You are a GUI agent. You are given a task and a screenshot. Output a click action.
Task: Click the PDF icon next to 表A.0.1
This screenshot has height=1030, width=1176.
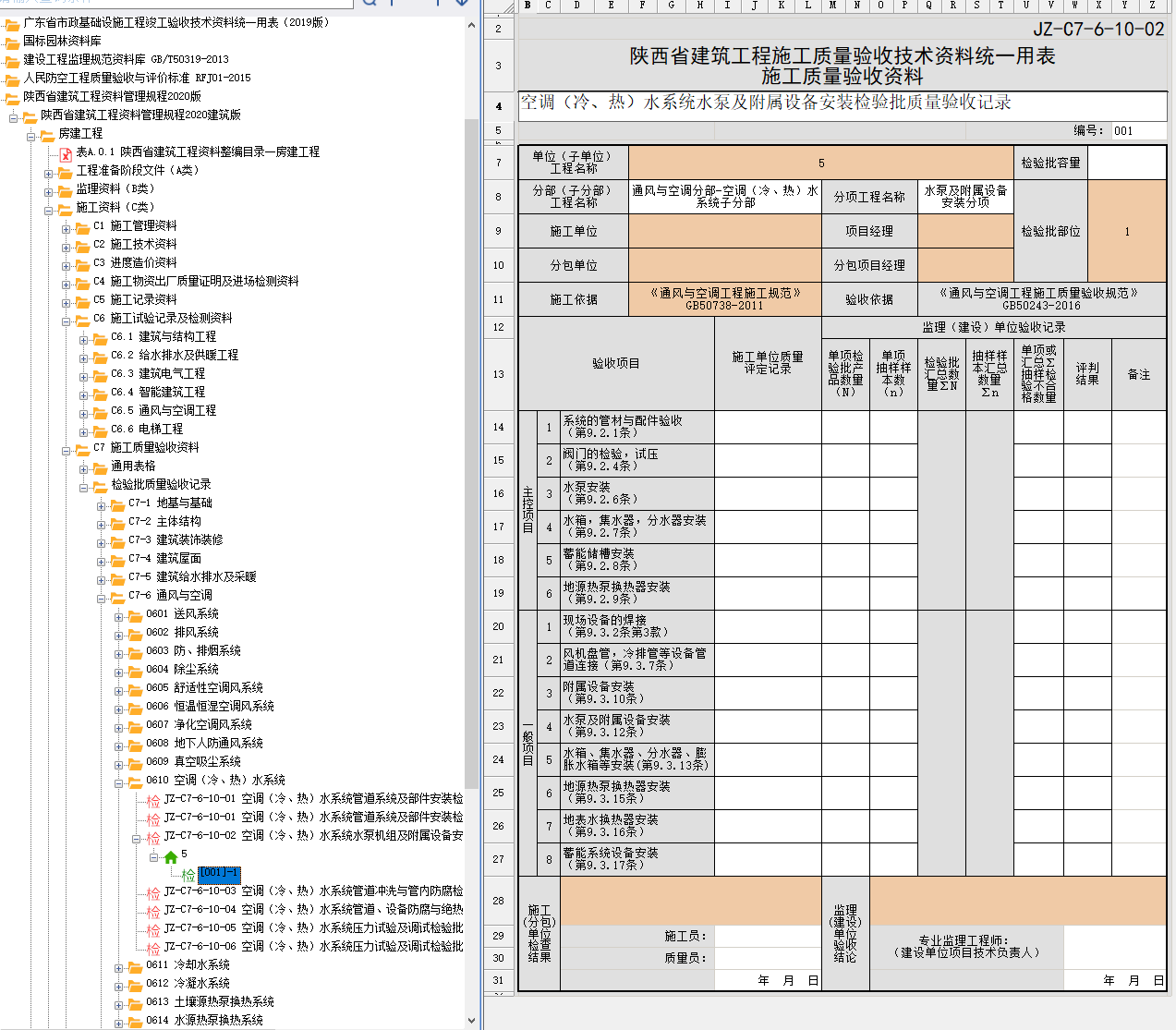click(66, 153)
